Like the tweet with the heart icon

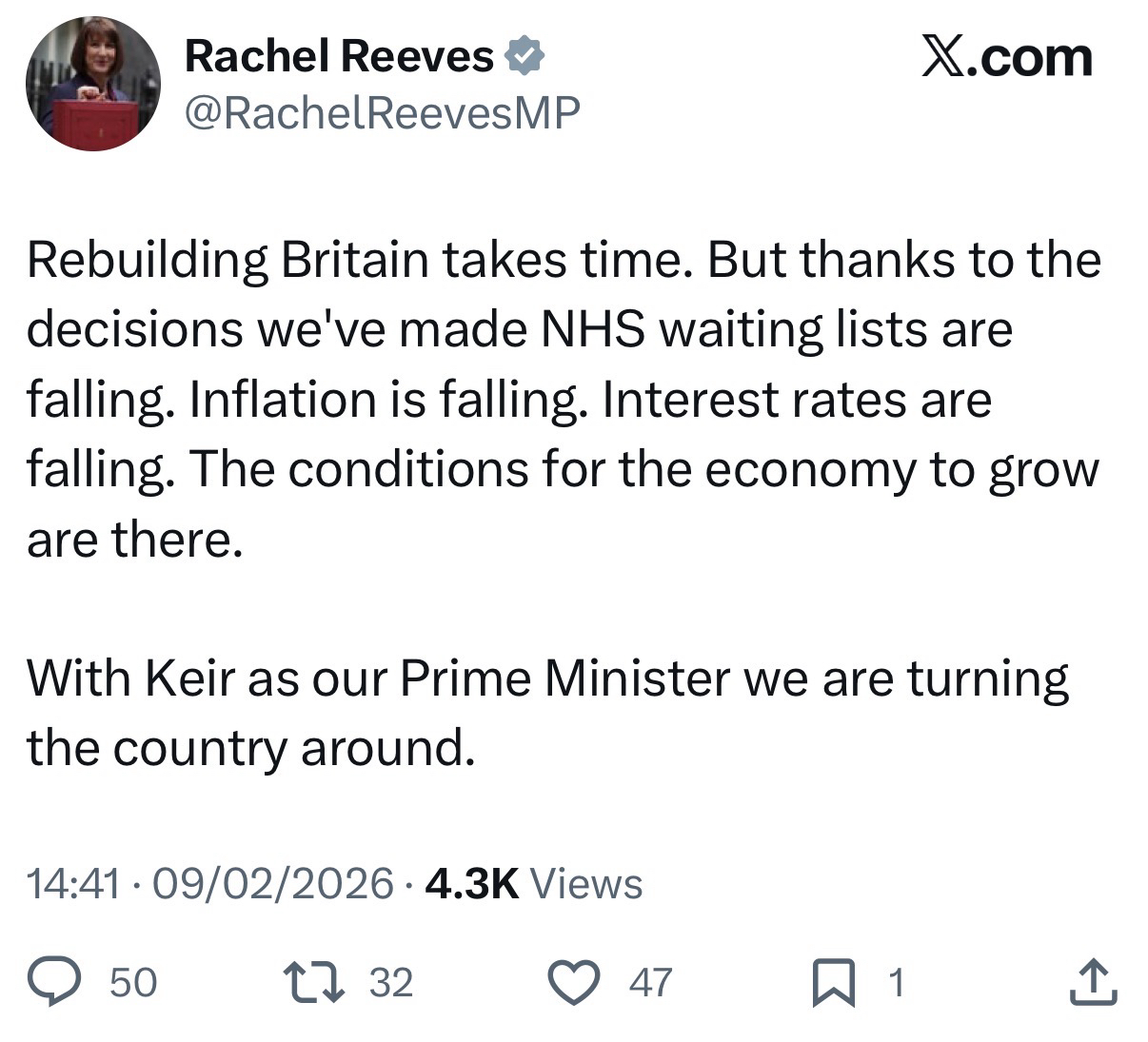click(x=574, y=983)
